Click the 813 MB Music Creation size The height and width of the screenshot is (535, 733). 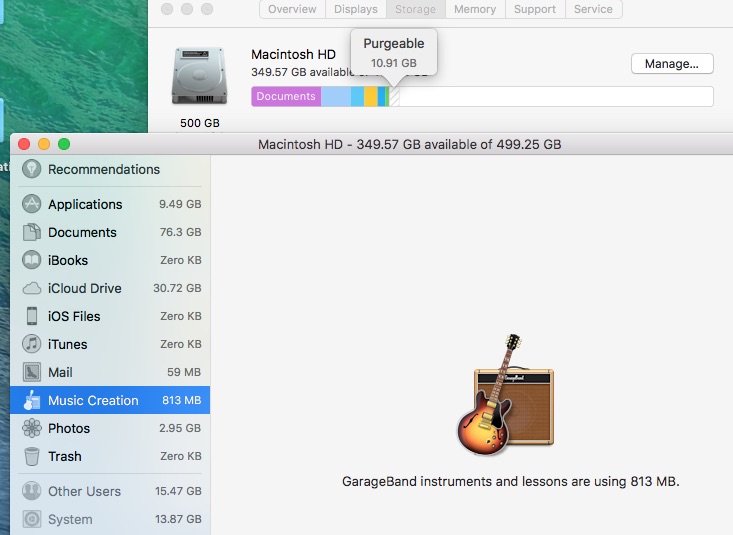pos(181,401)
